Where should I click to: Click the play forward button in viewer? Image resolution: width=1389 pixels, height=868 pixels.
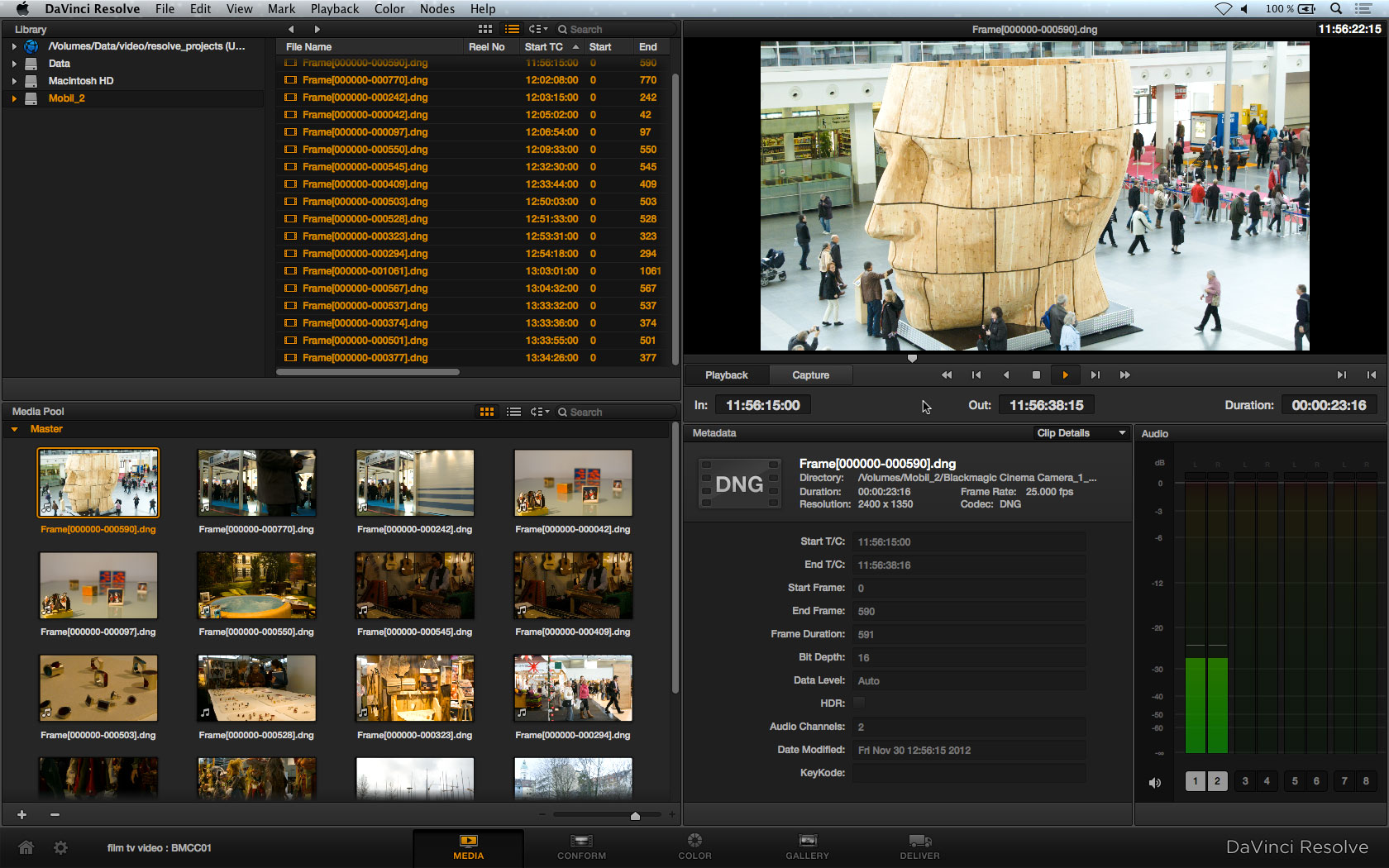click(x=1065, y=375)
